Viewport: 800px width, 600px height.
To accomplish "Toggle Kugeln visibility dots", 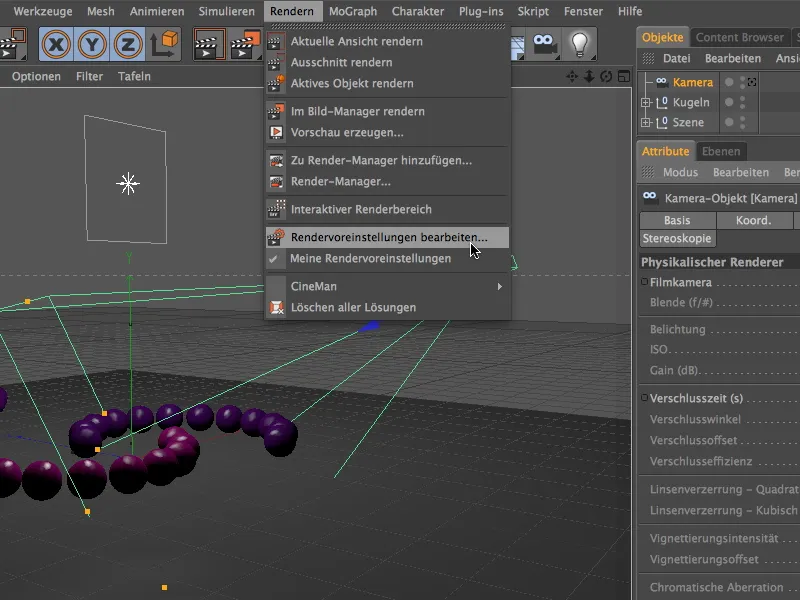I will point(742,103).
